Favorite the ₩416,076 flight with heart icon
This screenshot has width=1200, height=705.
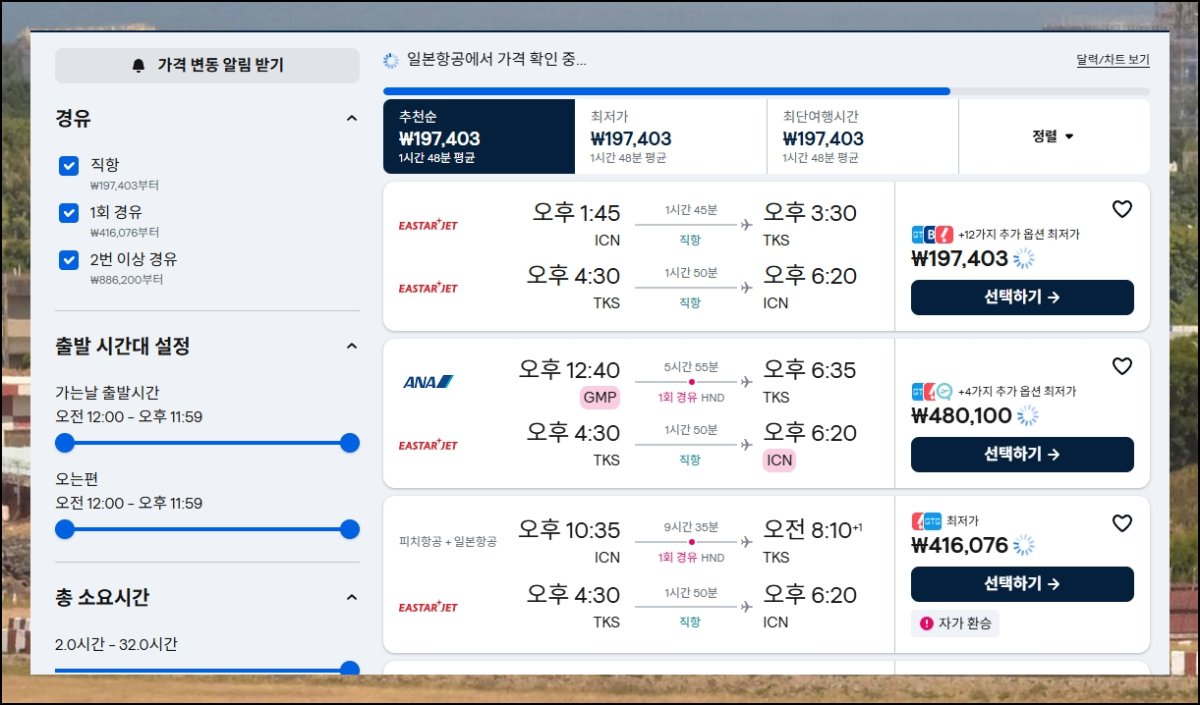1122,523
